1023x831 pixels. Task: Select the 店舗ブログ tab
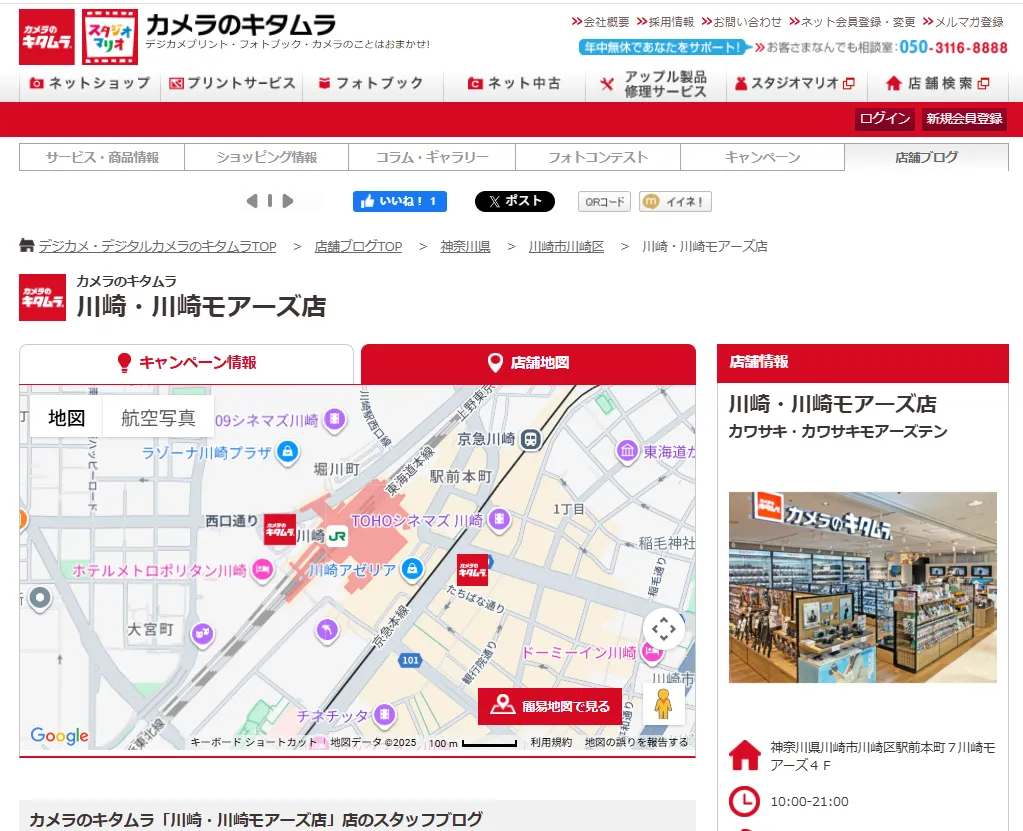click(926, 157)
